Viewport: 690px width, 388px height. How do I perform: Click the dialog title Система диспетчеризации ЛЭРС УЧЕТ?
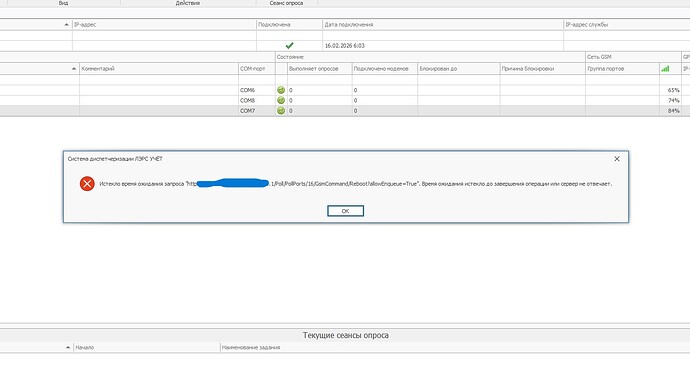pos(115,159)
